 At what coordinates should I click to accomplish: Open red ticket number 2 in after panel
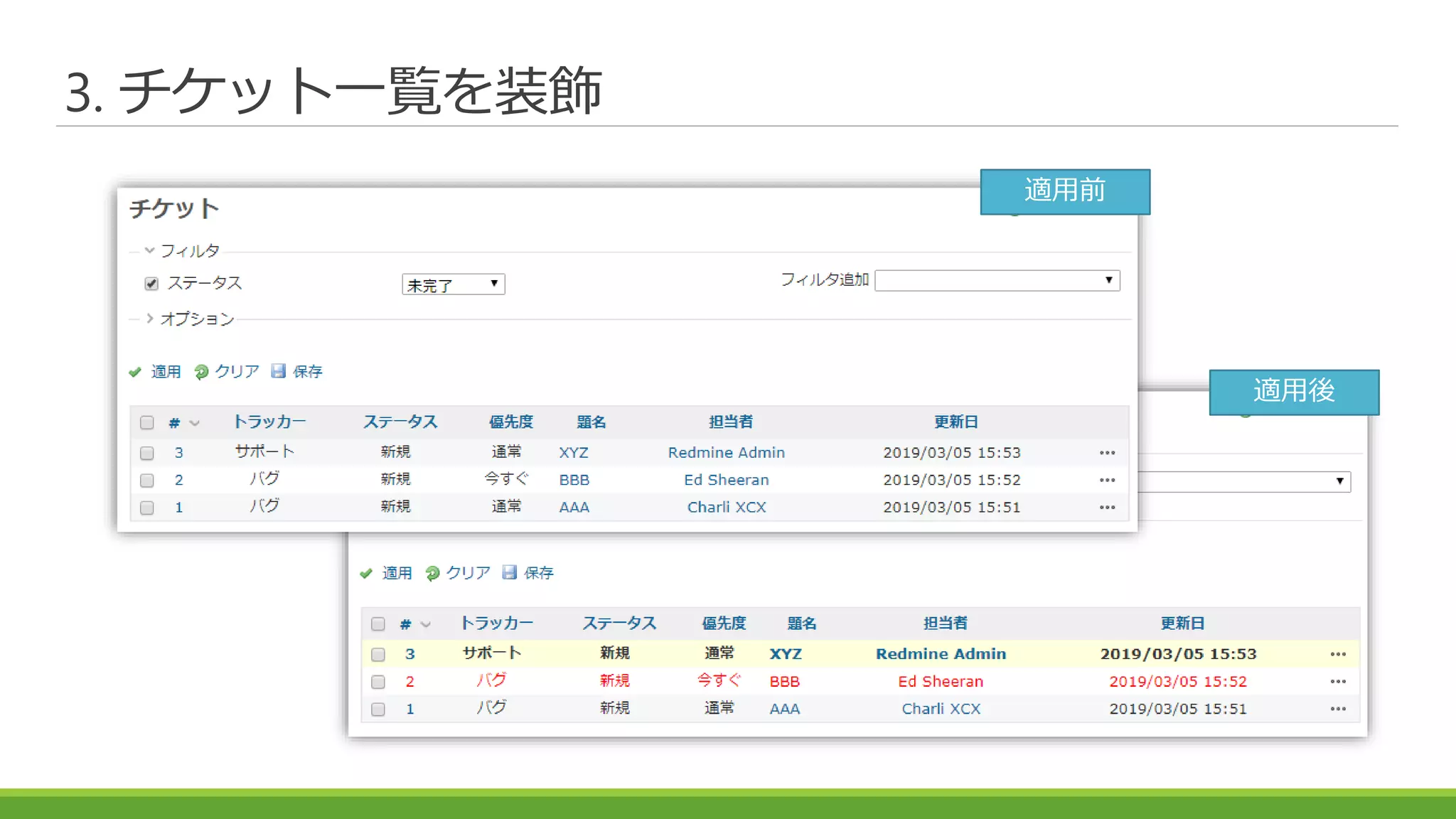[x=410, y=682]
